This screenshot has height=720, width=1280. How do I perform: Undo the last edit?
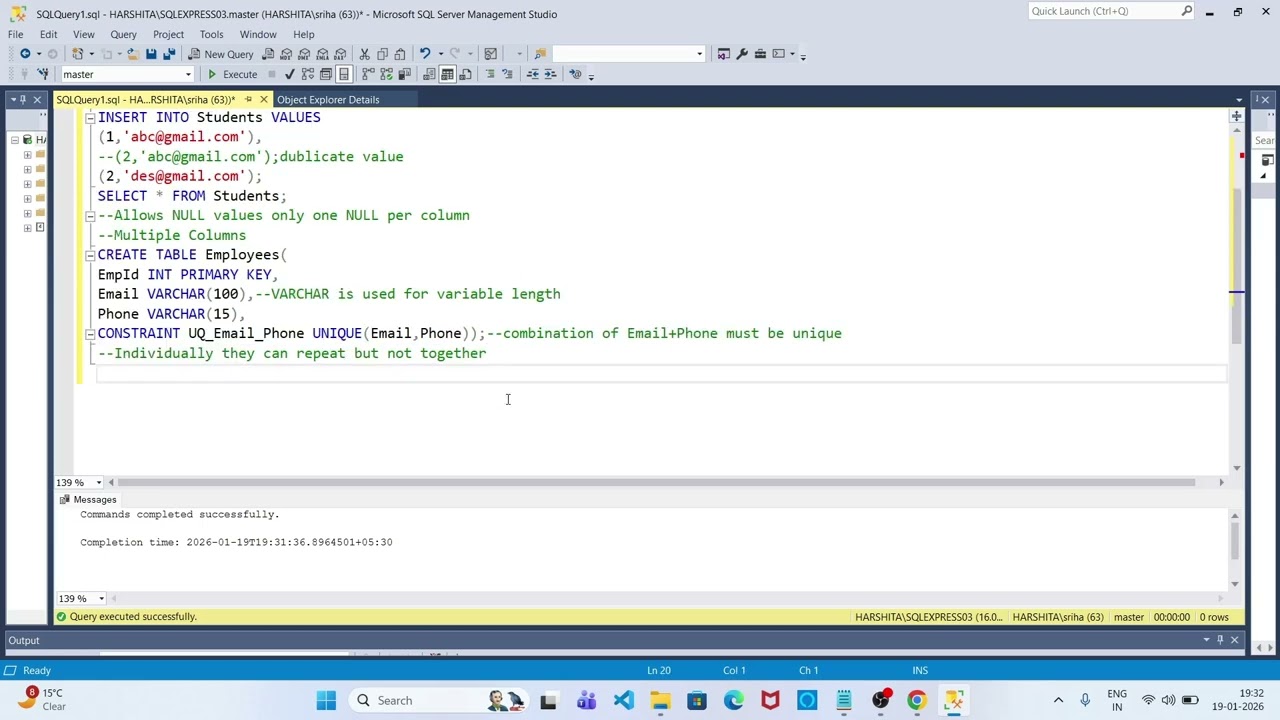pos(425,54)
